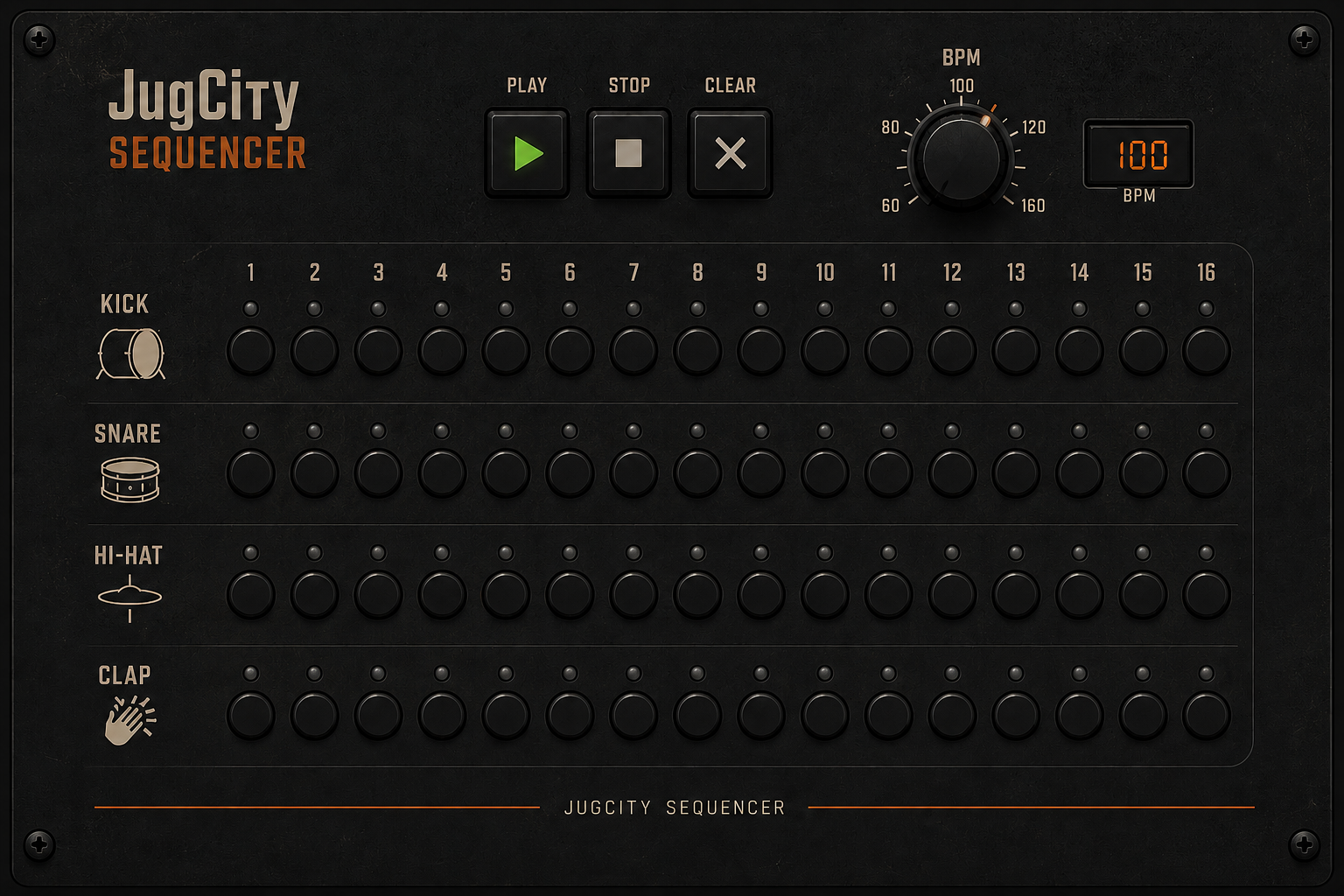Toggle Hi-Hat step 1 pad
Image resolution: width=1344 pixels, height=896 pixels.
click(x=251, y=594)
